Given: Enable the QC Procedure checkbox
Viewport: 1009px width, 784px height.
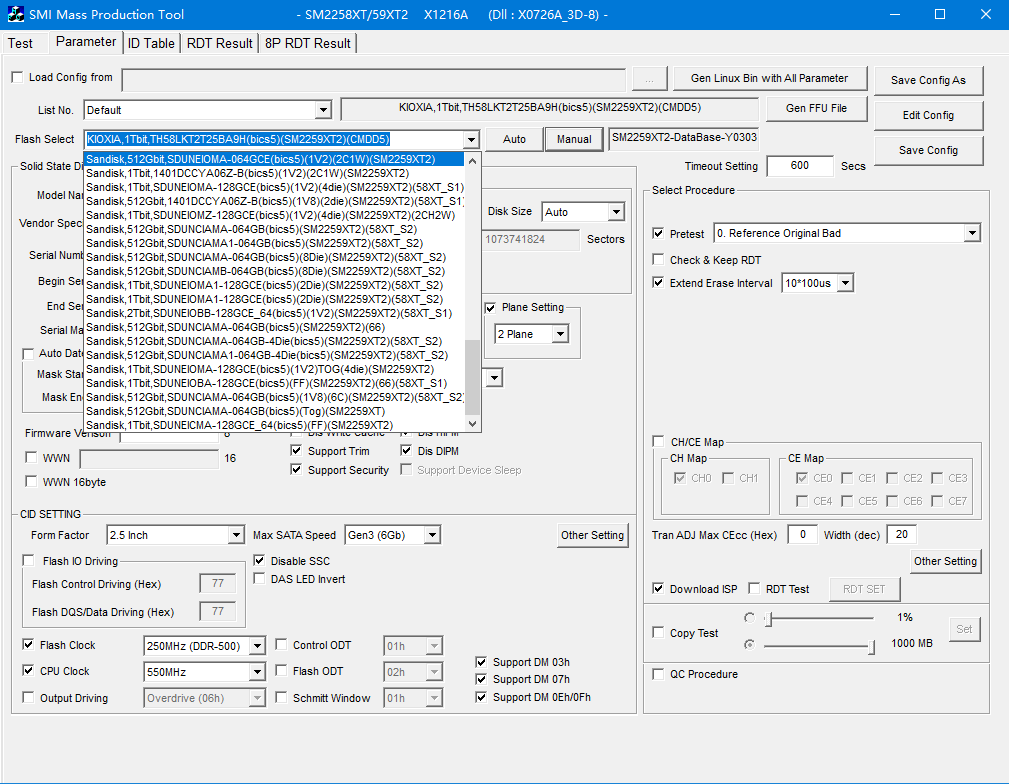Looking at the screenshot, I should coord(658,674).
